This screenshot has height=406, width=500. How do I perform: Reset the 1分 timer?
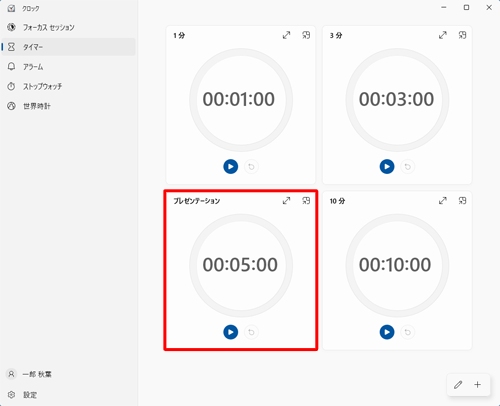(x=251, y=167)
